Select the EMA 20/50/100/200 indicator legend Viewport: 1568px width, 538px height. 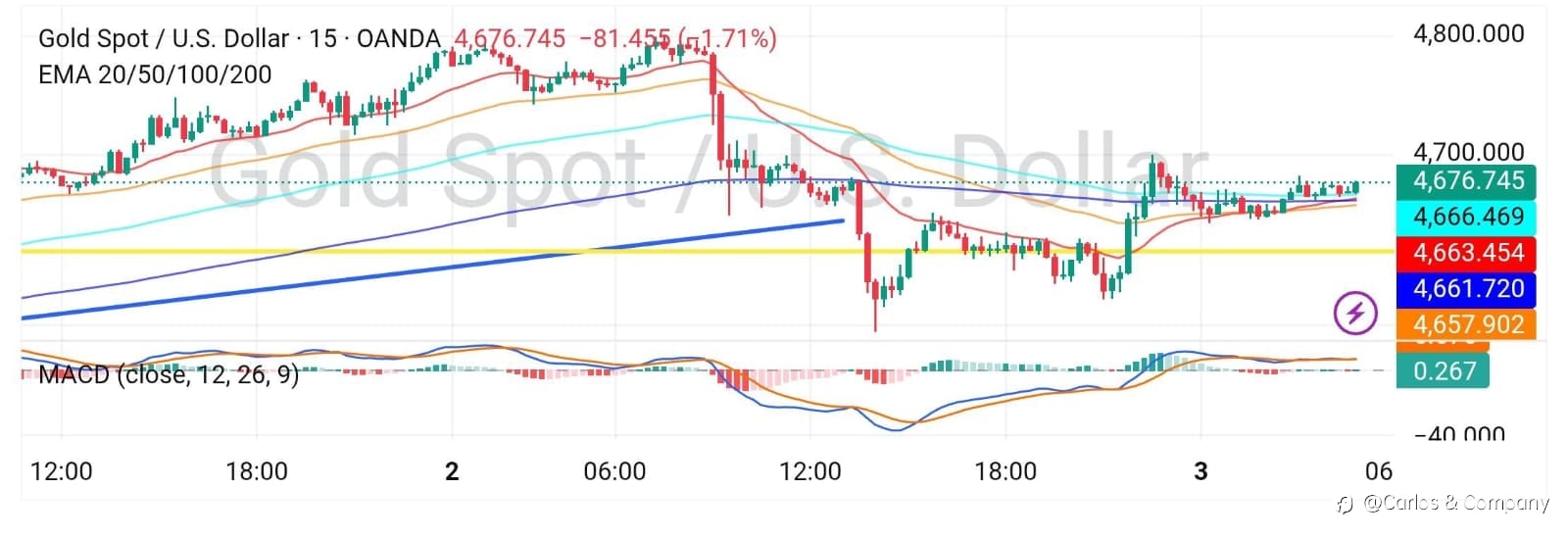coord(155,74)
